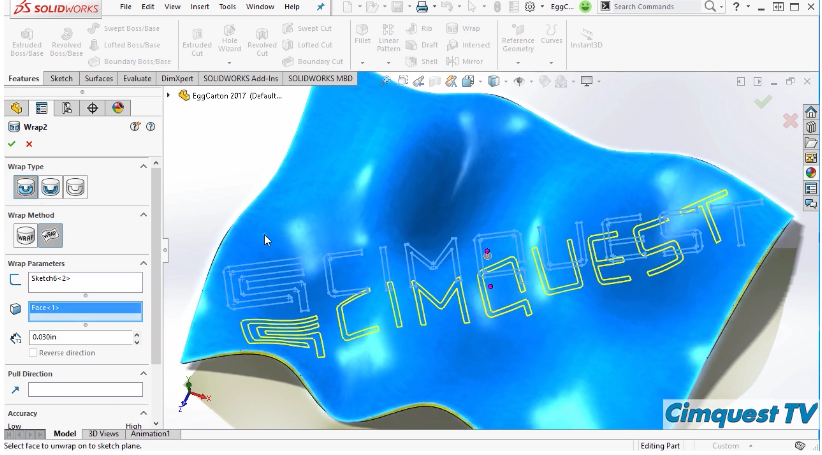The width and height of the screenshot is (822, 455).
Task: Increase thickness with the up stepper arrow
Action: tap(137, 334)
